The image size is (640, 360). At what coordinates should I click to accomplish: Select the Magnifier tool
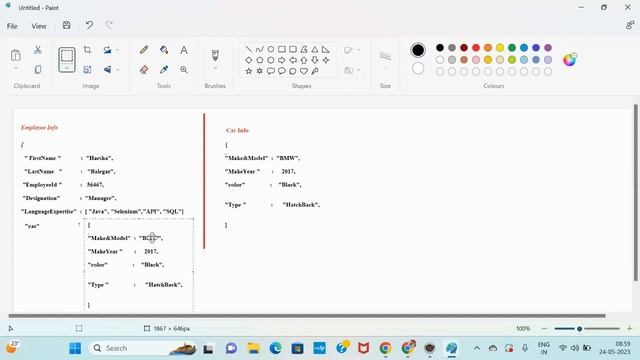(184, 70)
